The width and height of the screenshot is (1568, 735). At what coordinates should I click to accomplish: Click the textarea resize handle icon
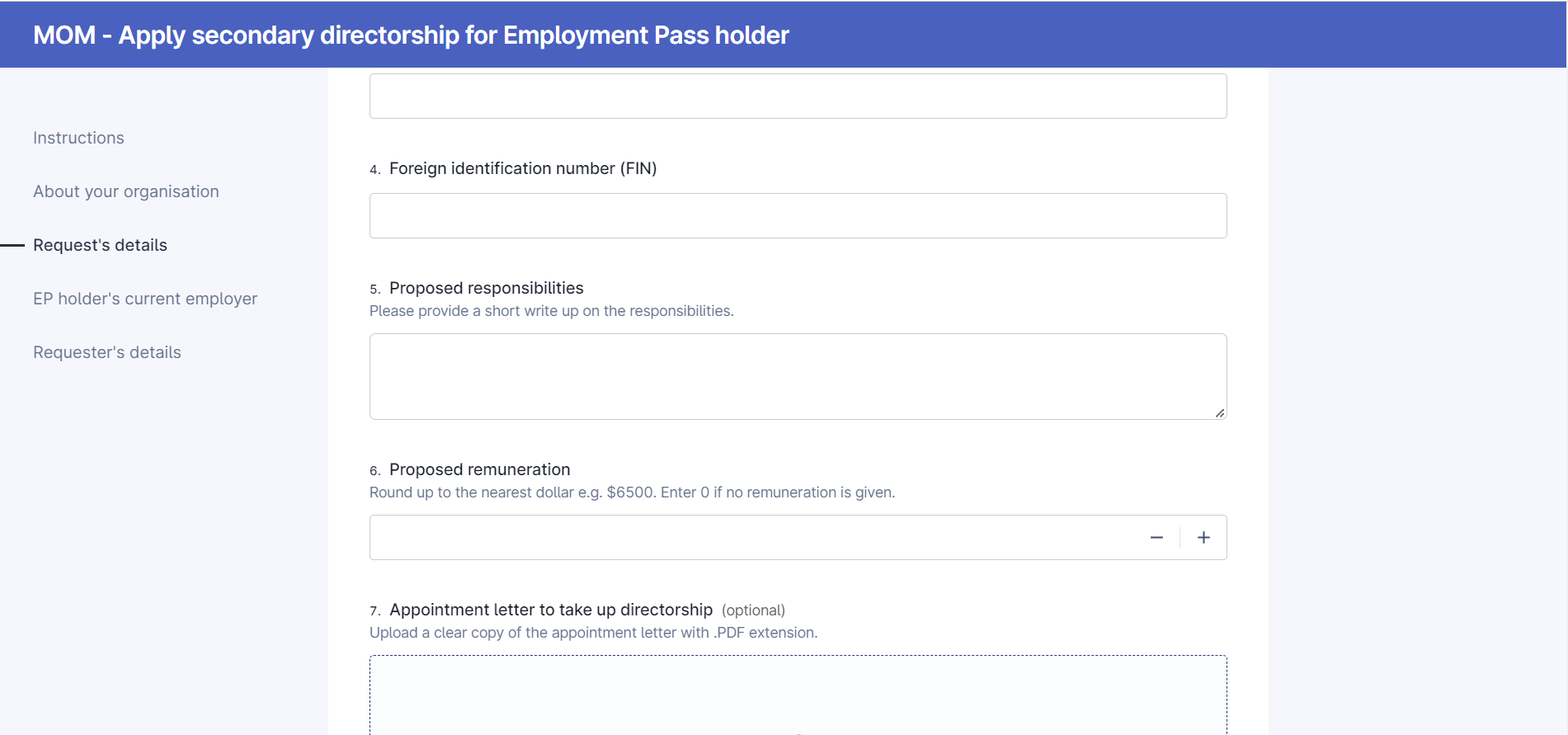pos(1219,412)
